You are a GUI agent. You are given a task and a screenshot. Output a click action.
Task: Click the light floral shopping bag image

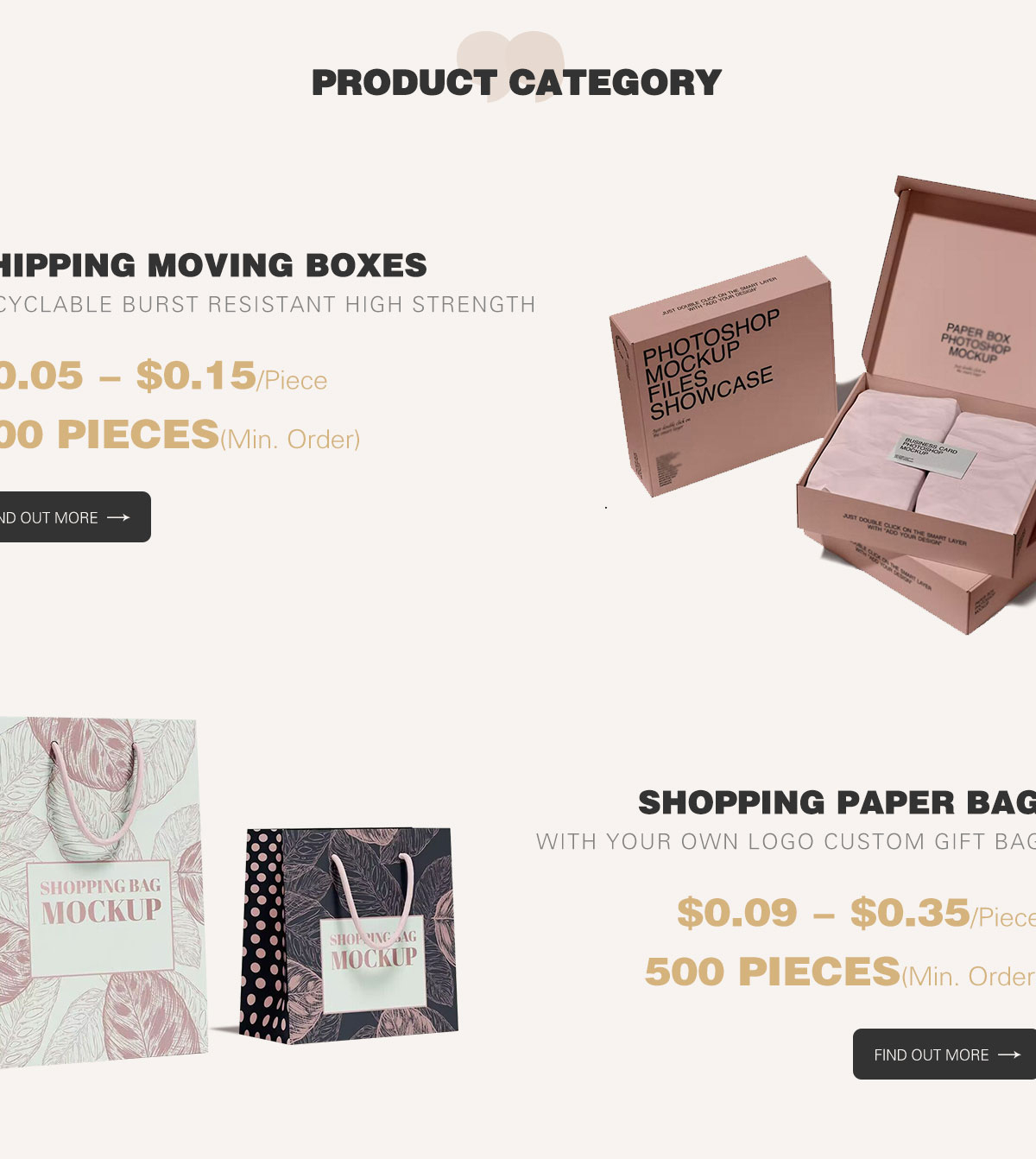[x=102, y=892]
